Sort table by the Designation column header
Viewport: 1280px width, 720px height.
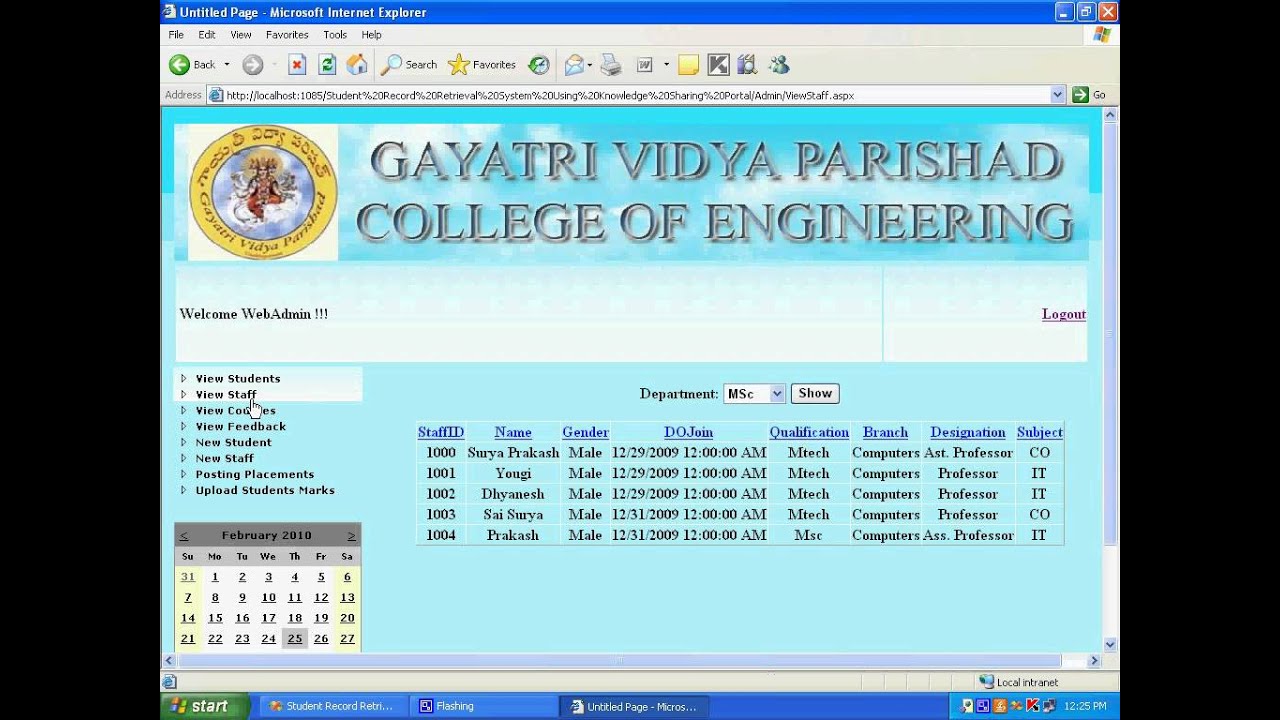tap(968, 432)
